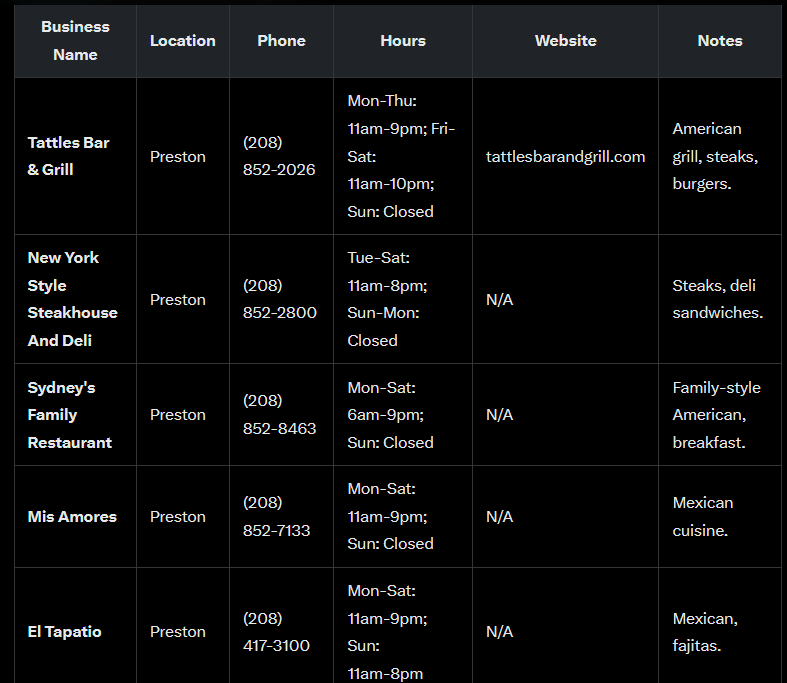Select phone number (208) 417-3100
This screenshot has height=683, width=787.
click(276, 631)
